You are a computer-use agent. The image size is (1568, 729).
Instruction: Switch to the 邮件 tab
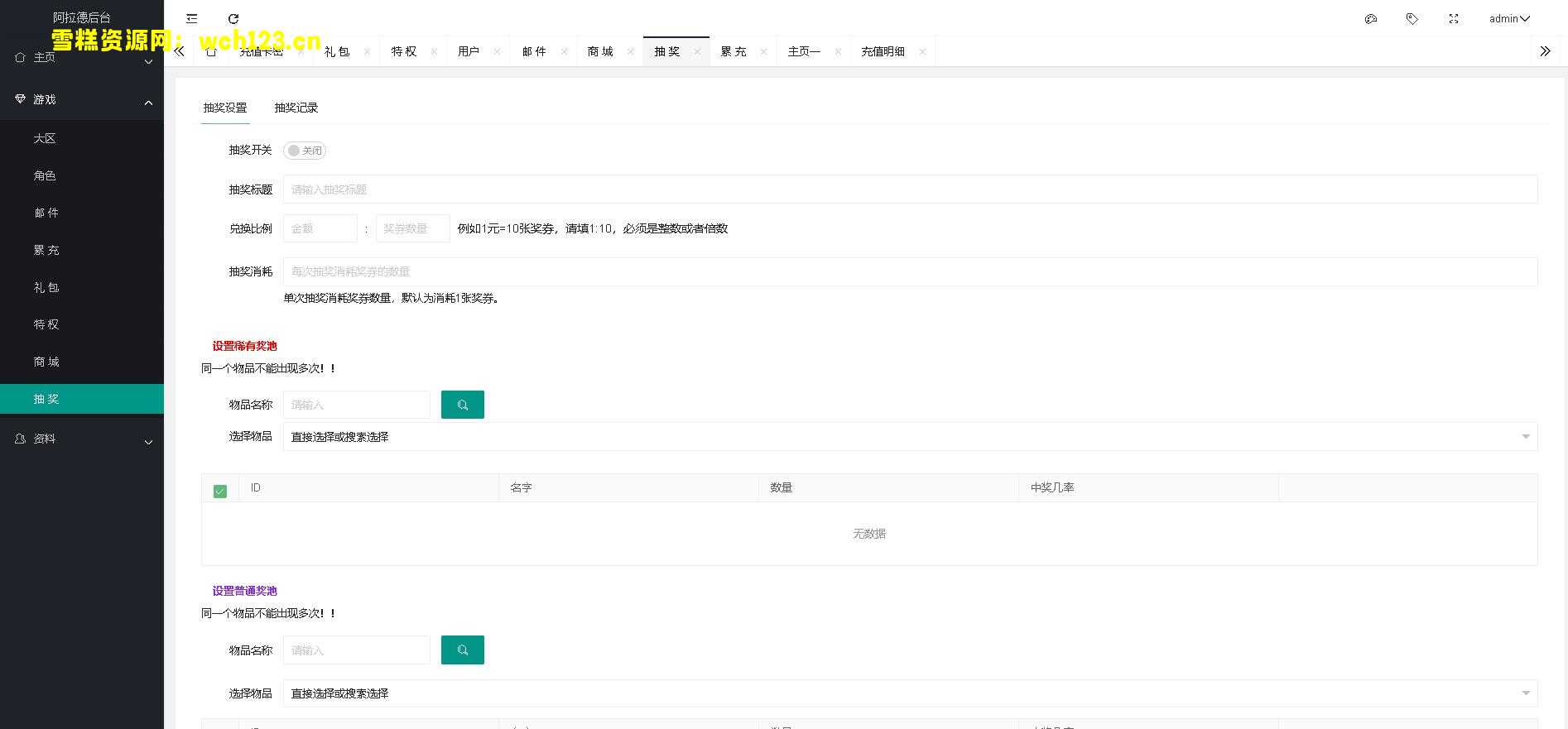[535, 51]
